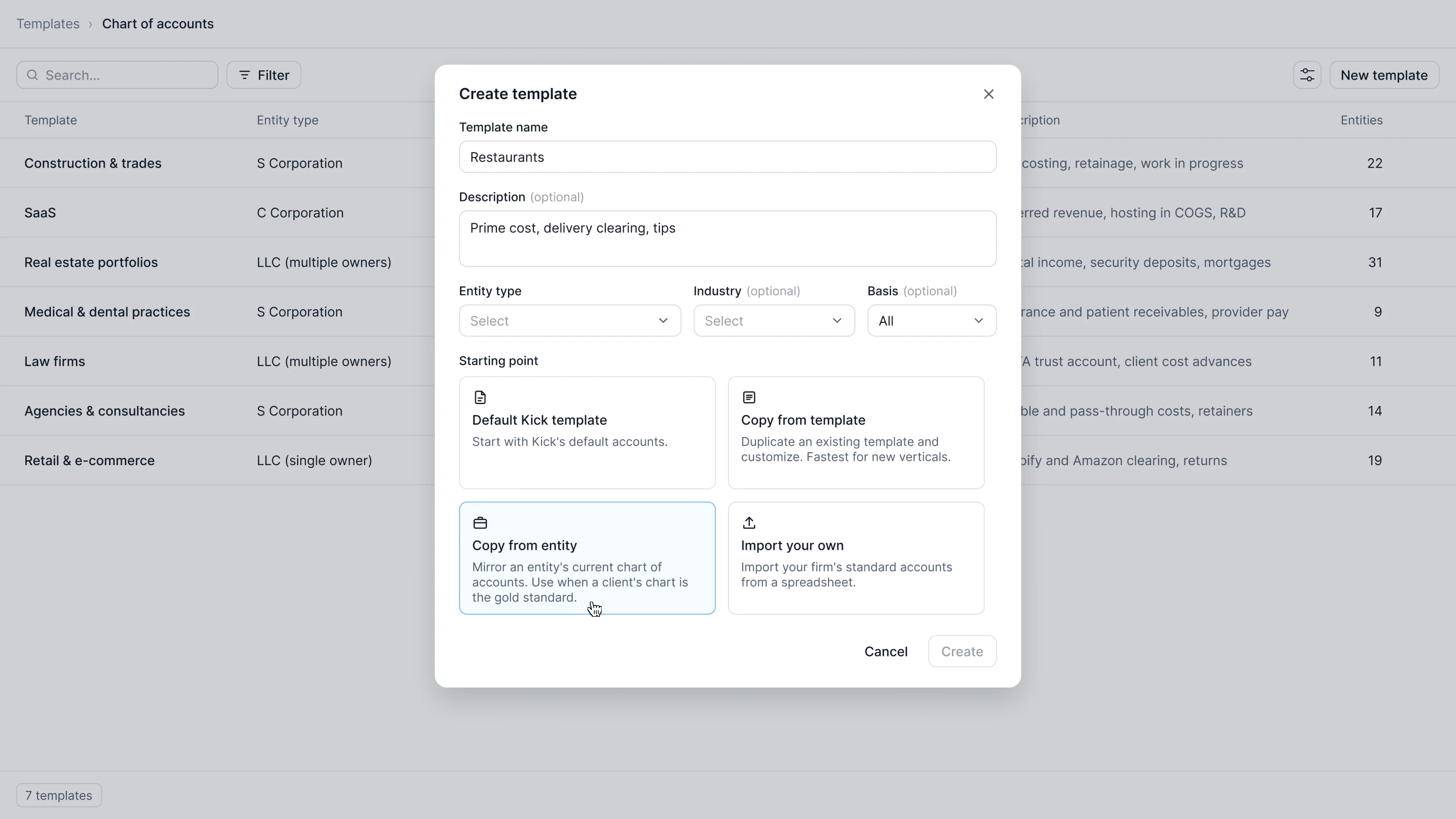This screenshot has height=819, width=1456.
Task: Click into the Description text area
Action: (x=727, y=239)
